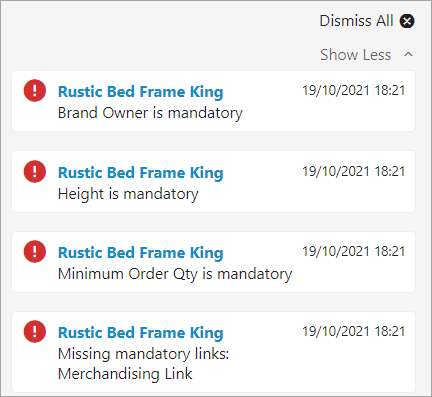
Task: Click the Merchandising Link message text
Action: coord(125,374)
